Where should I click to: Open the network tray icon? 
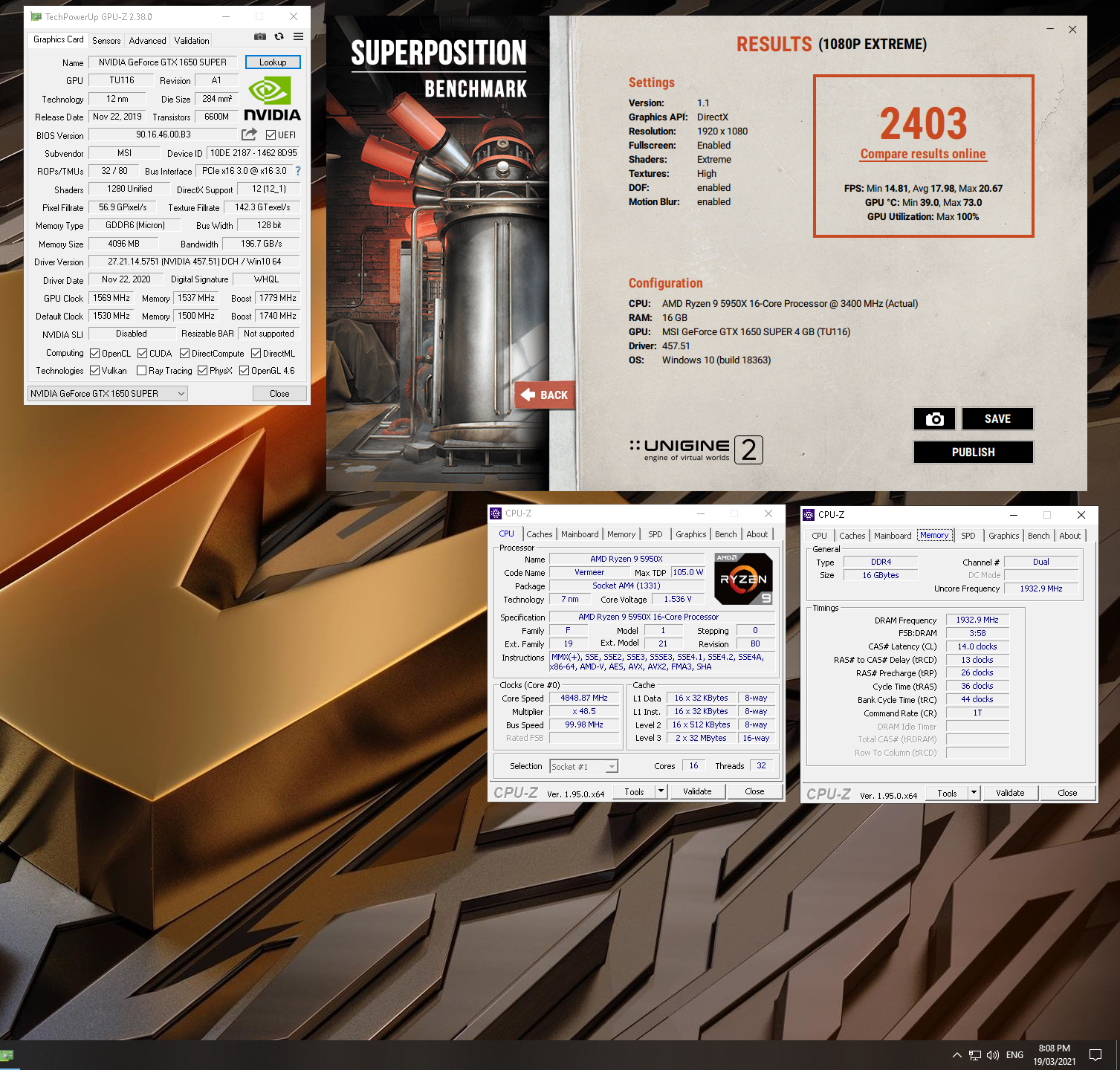pyautogui.click(x=975, y=1055)
